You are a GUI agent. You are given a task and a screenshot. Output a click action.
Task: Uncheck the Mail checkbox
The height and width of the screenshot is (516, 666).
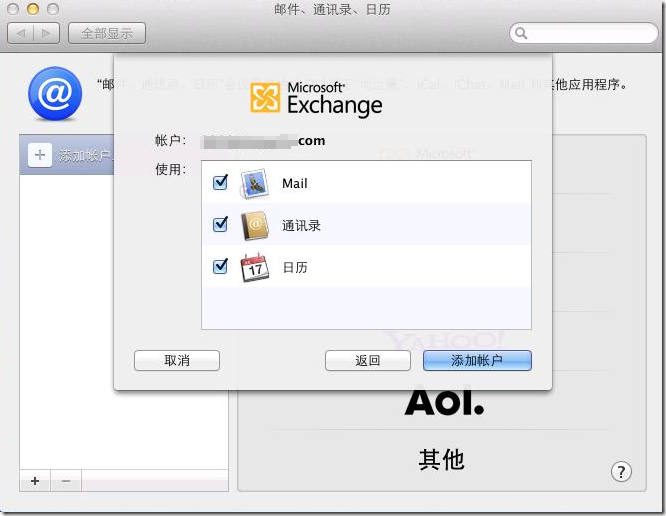(x=220, y=183)
